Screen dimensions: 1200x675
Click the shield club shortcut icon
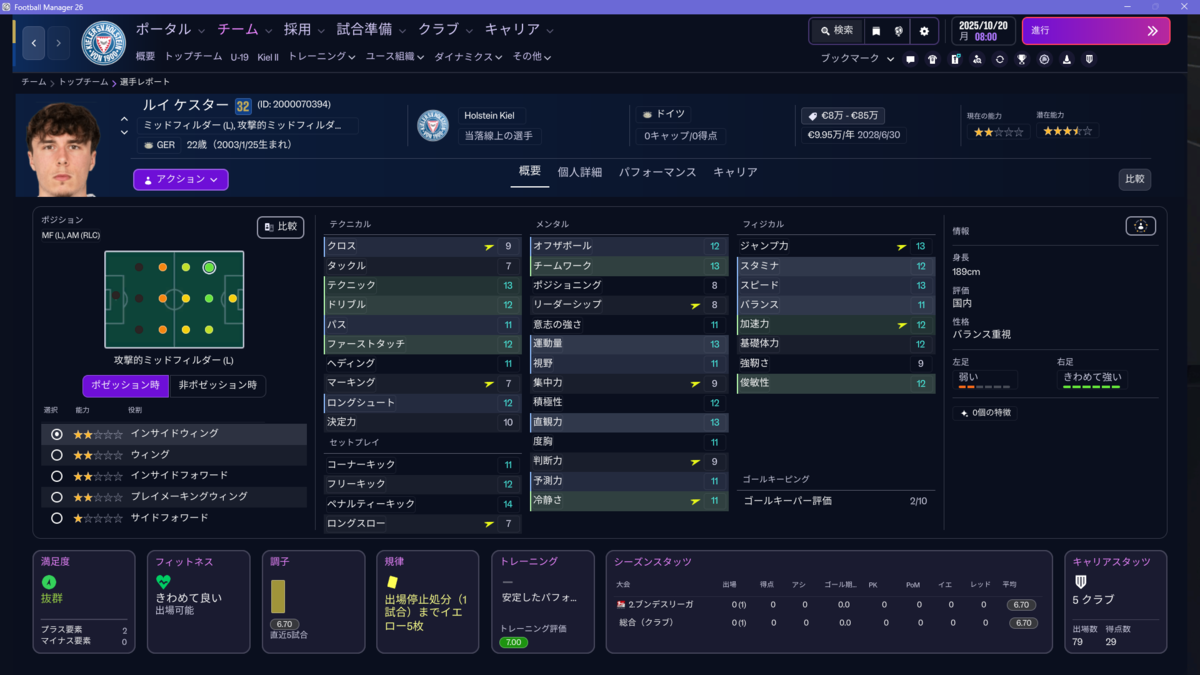[x=1089, y=59]
